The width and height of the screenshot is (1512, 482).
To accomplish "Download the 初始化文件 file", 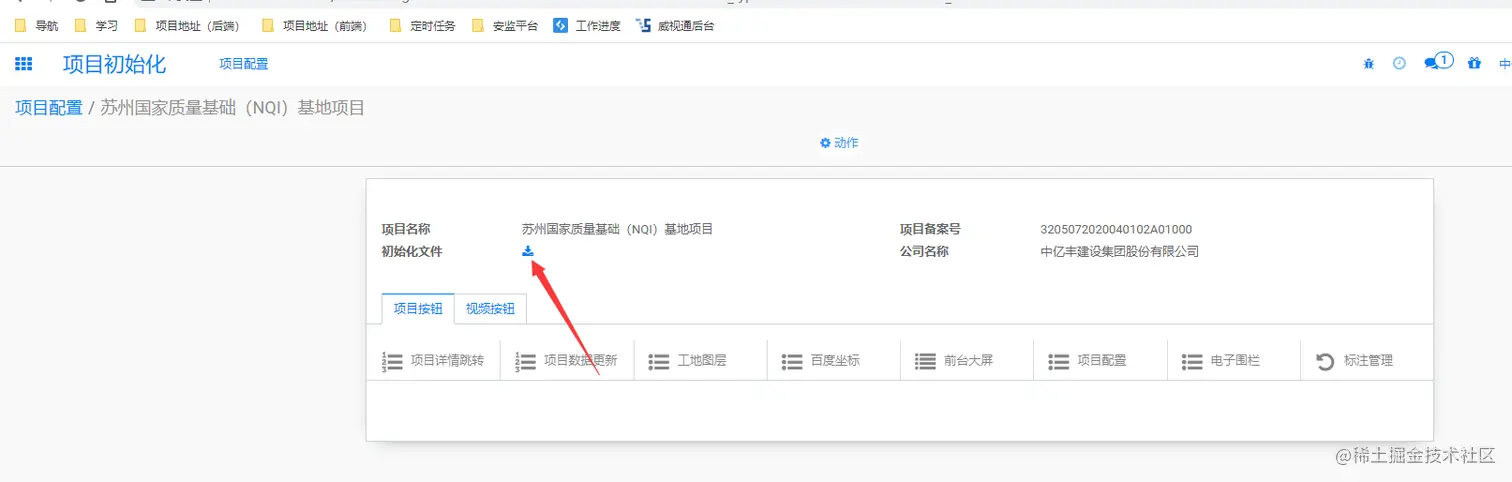I will pos(528,251).
